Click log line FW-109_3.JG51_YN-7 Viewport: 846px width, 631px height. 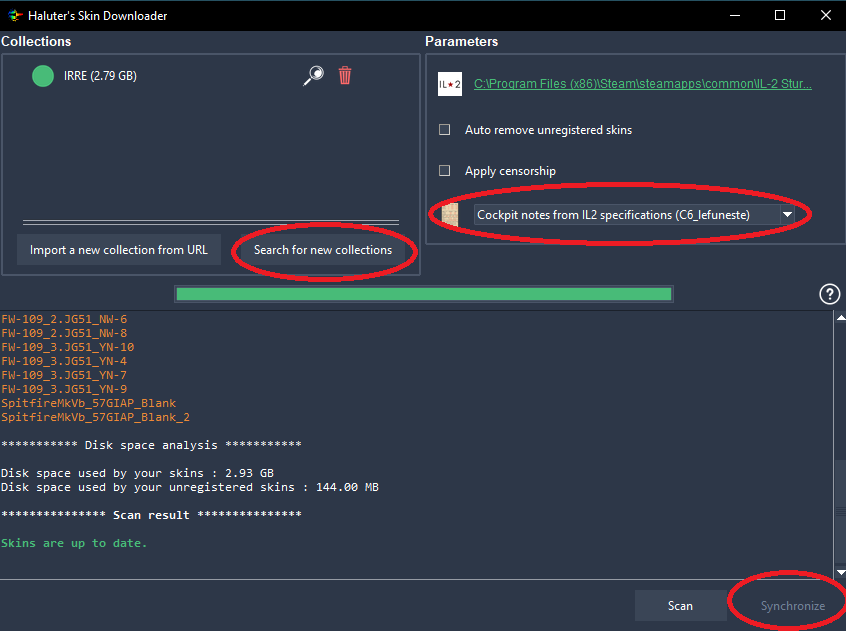[x=64, y=375]
